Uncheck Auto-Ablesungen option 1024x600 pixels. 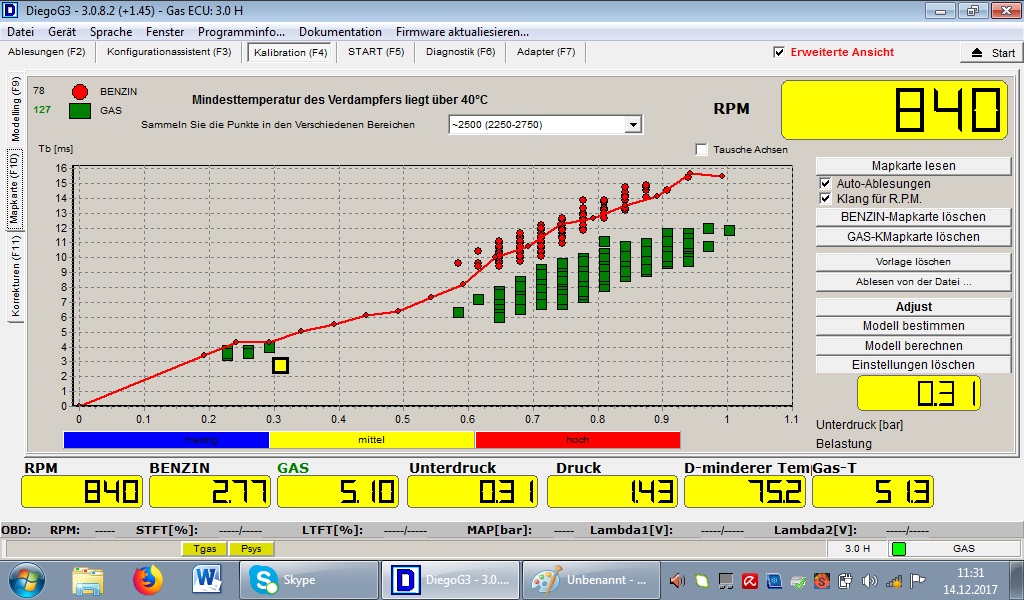(x=825, y=184)
